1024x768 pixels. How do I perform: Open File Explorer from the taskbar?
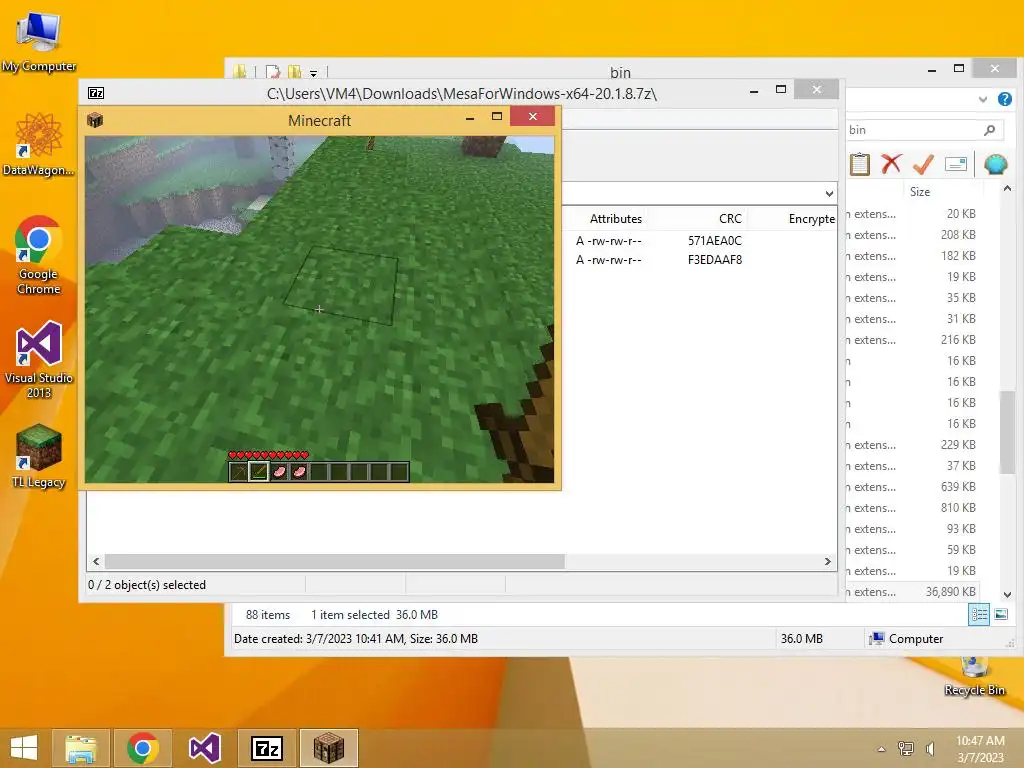(81, 748)
